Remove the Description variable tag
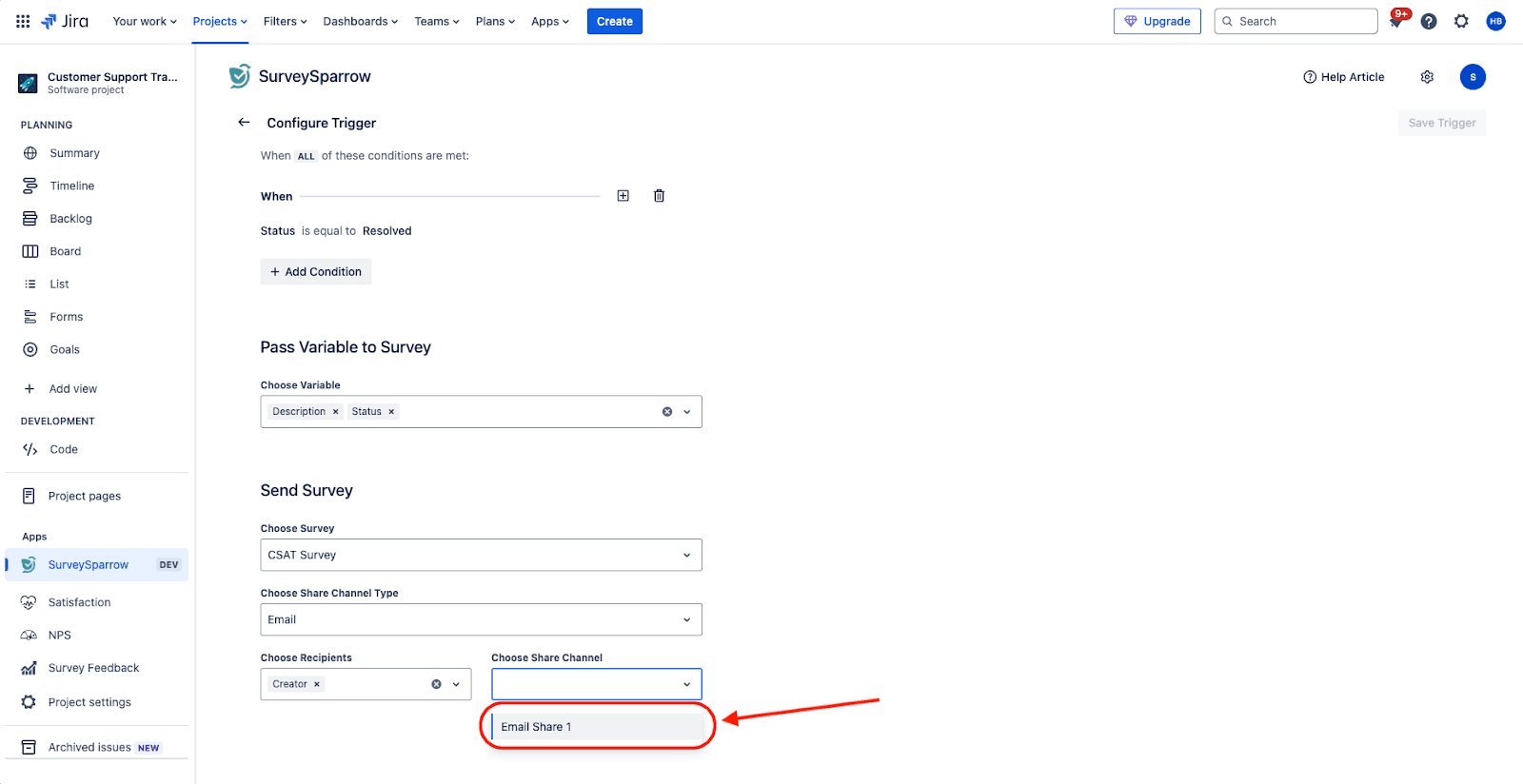The width and height of the screenshot is (1523, 784). tap(335, 412)
